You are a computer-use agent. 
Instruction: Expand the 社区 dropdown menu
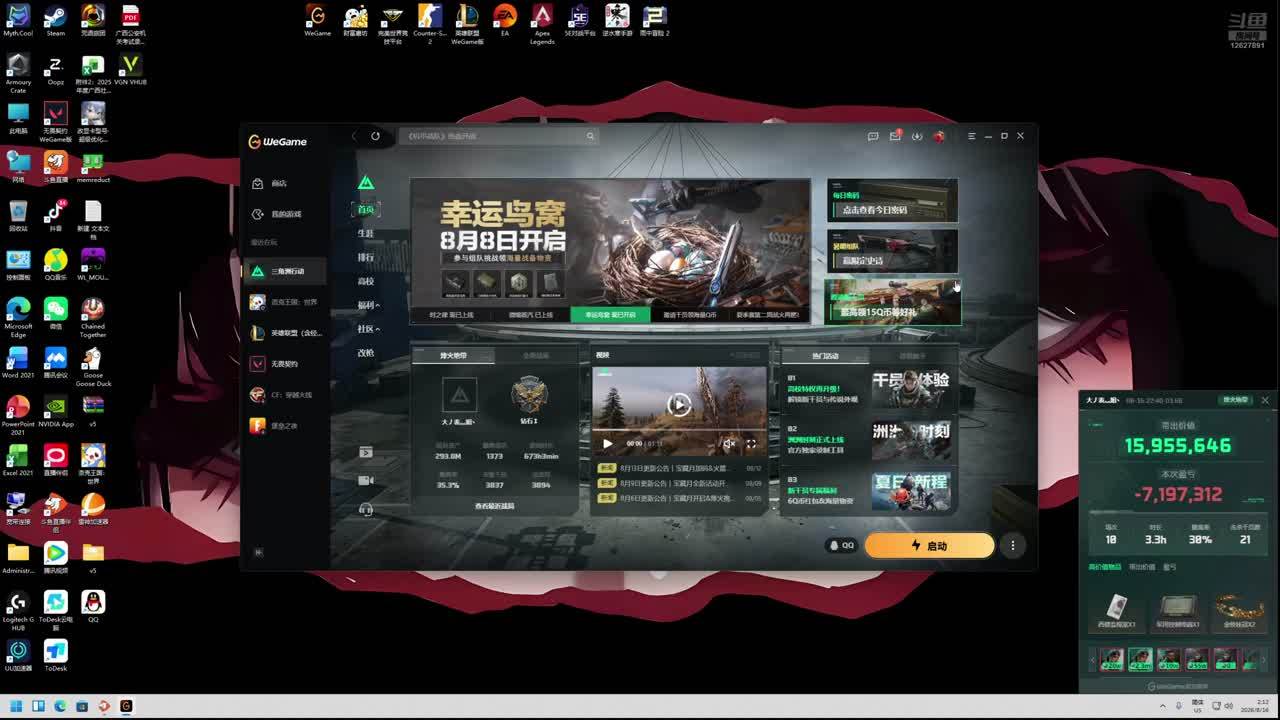[x=368, y=329]
